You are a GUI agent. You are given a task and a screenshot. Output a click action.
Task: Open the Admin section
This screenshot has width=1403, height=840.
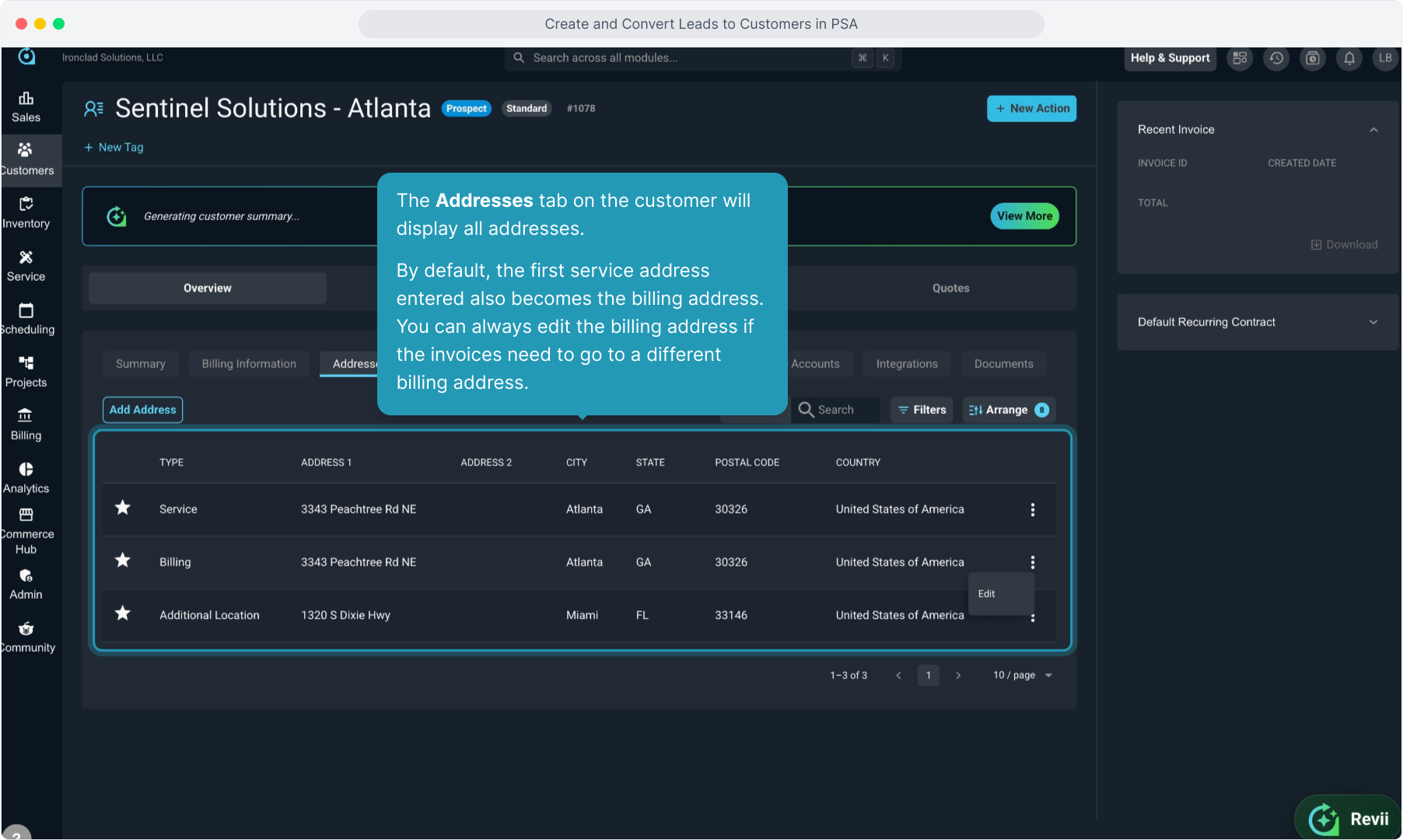pyautogui.click(x=26, y=584)
